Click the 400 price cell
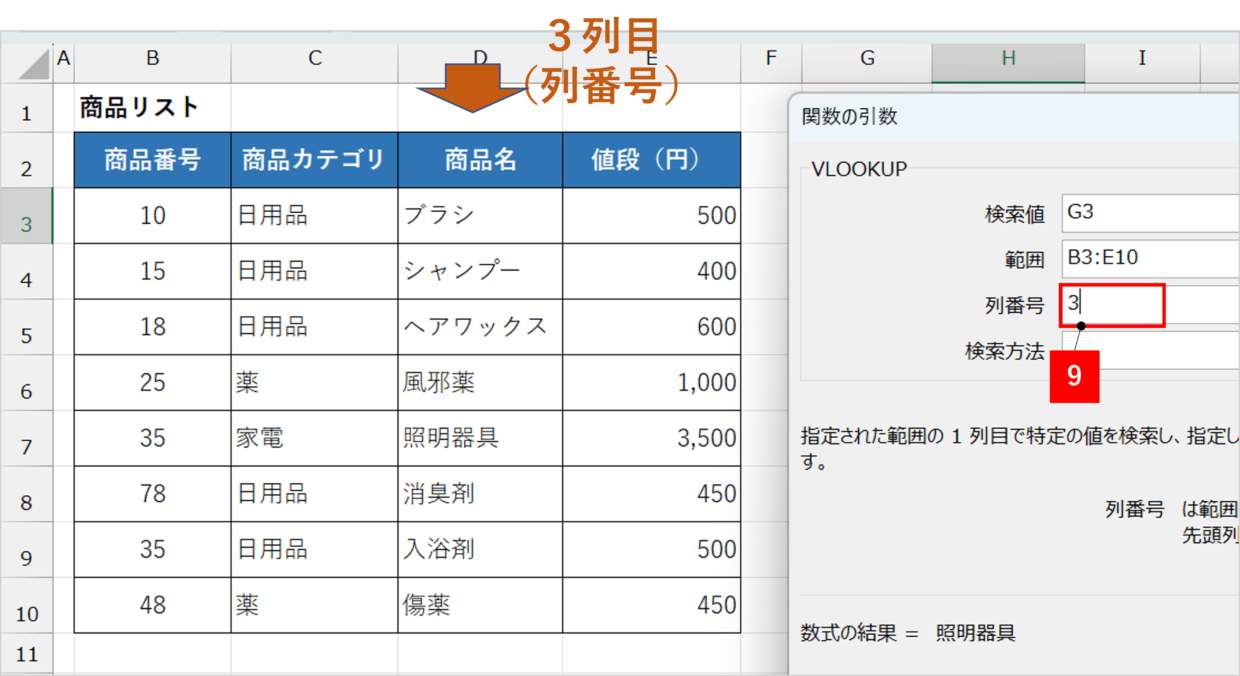Image resolution: width=1240 pixels, height=676 pixels. click(651, 271)
